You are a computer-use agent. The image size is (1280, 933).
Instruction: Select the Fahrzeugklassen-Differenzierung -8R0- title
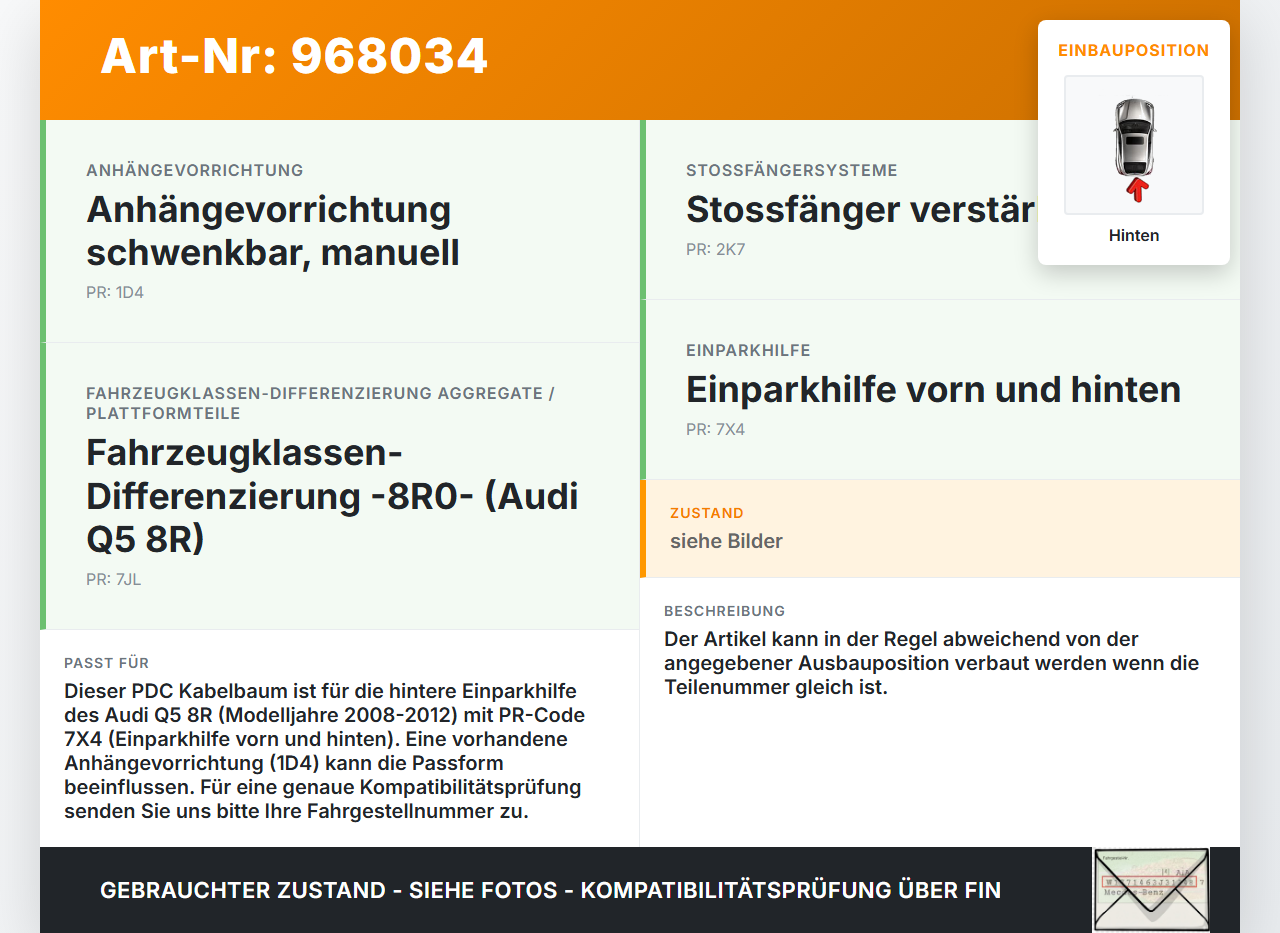pyautogui.click(x=332, y=496)
